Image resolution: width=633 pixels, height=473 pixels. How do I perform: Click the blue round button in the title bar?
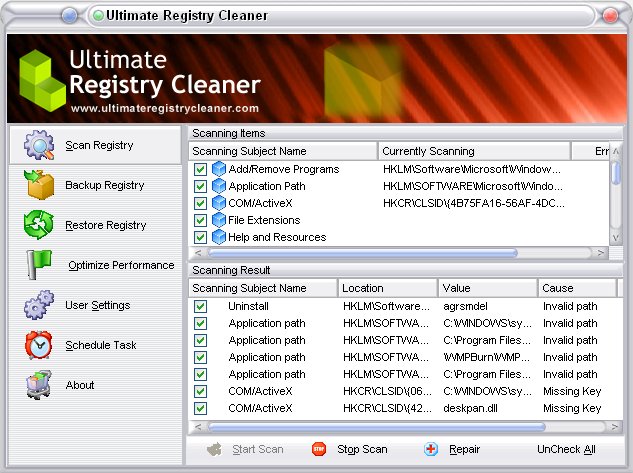tap(70, 16)
